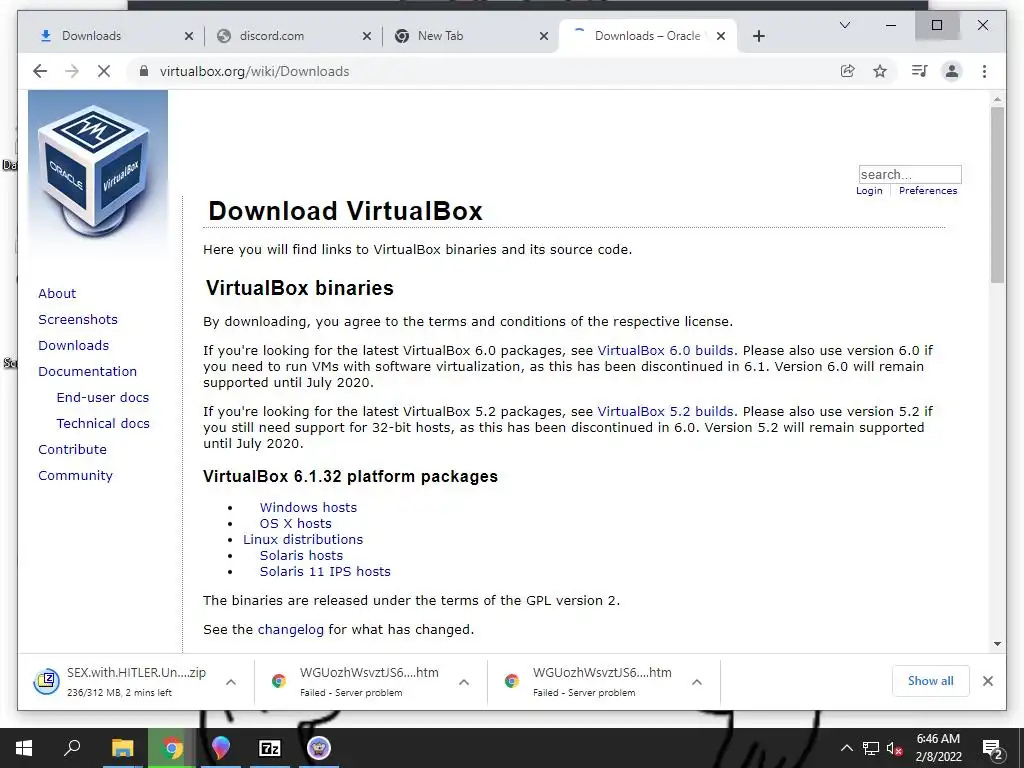Screen dimensions: 1024x768
Task: Open the Community sidebar link
Action: click(75, 476)
